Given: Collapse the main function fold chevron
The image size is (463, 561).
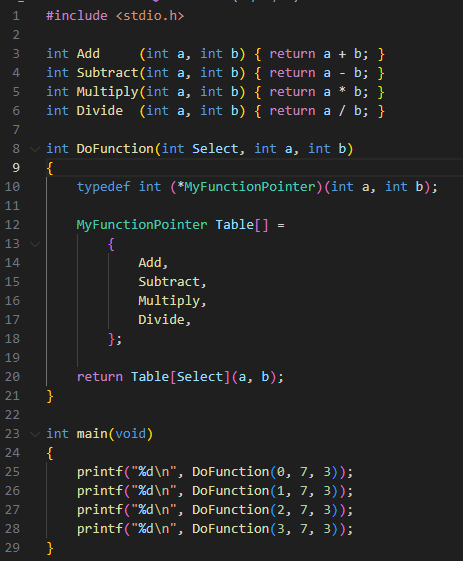Looking at the screenshot, I should (35, 434).
